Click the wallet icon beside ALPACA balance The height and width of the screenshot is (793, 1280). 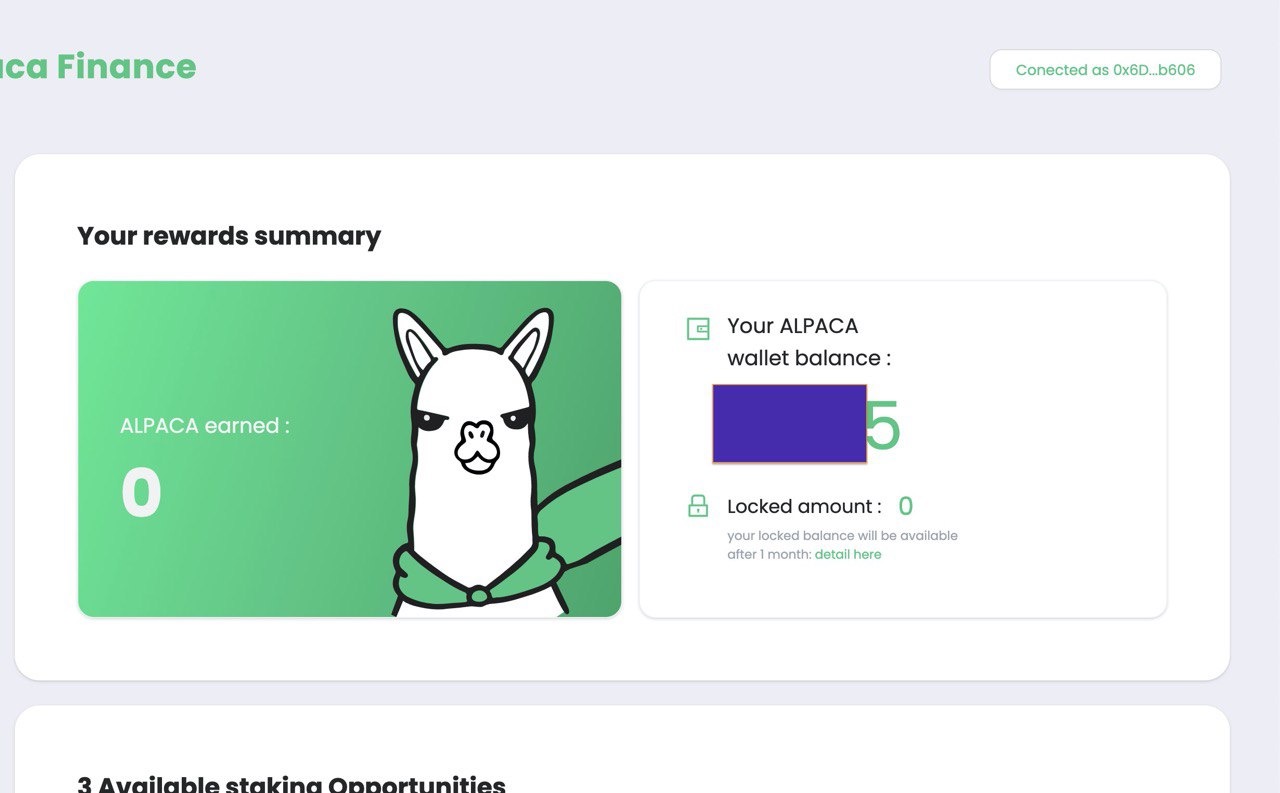pyautogui.click(x=698, y=328)
